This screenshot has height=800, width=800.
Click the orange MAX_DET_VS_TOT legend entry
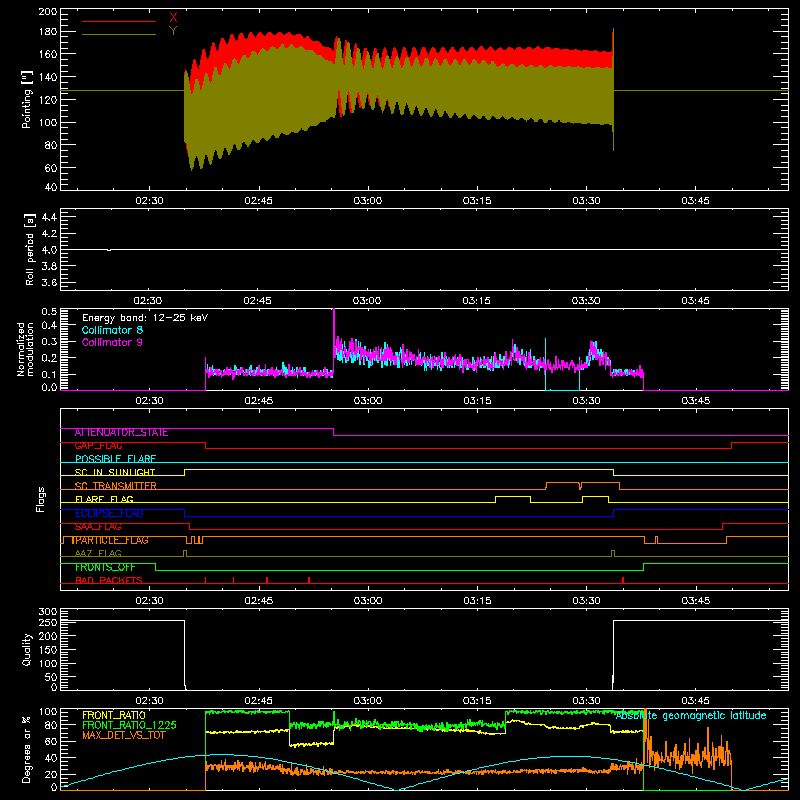[x=123, y=735]
